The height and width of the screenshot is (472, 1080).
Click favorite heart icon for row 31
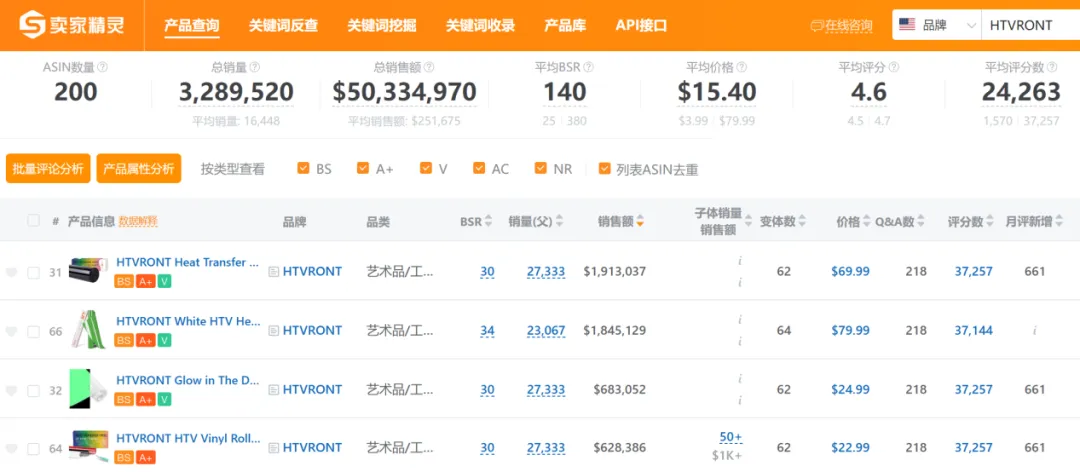click(11, 273)
